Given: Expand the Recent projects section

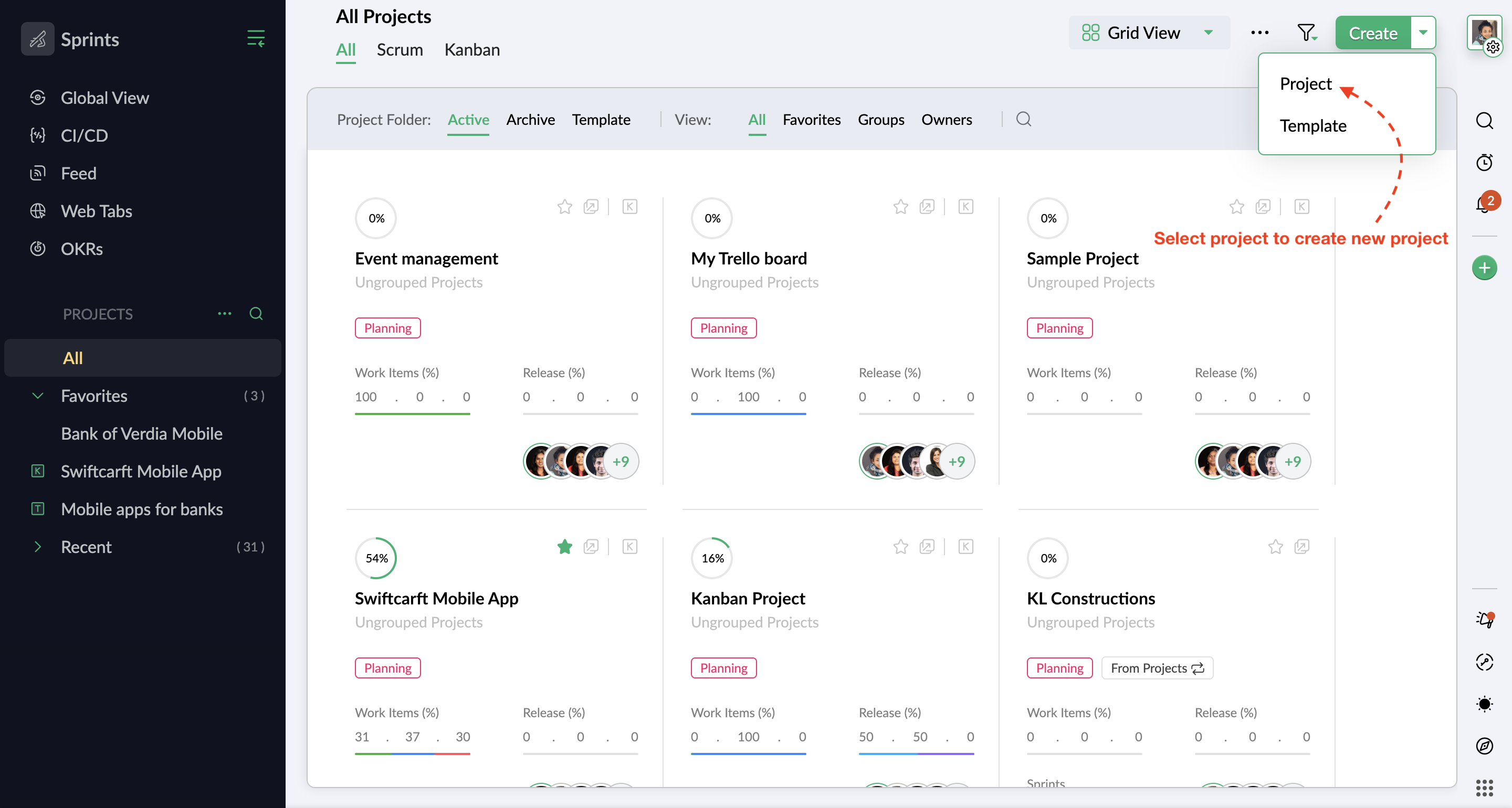Looking at the screenshot, I should coord(38,546).
